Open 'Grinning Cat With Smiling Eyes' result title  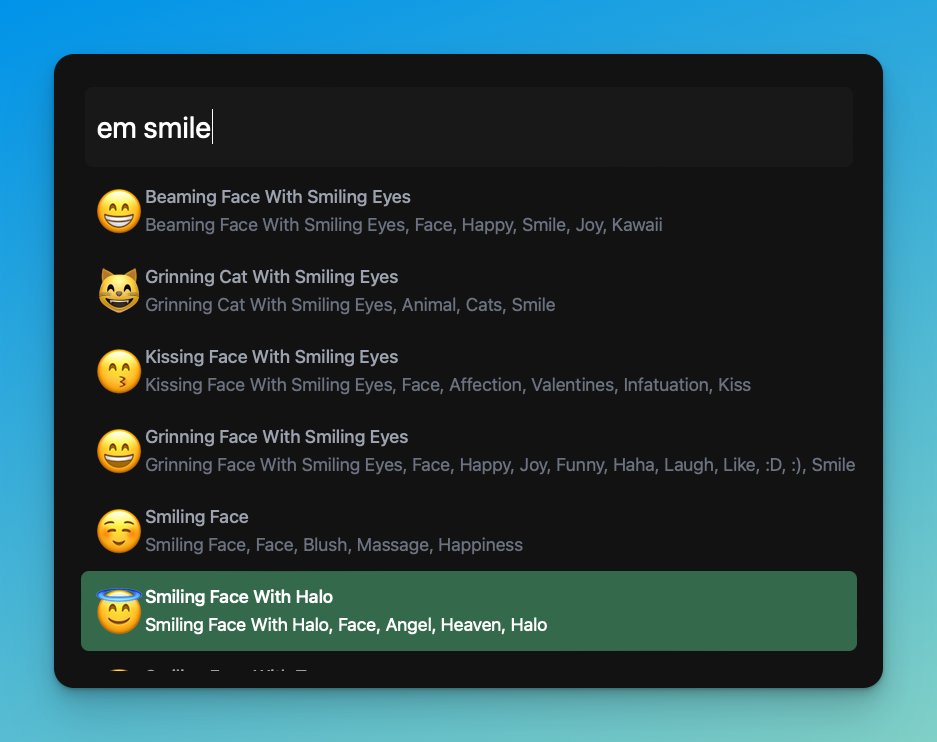coord(271,277)
